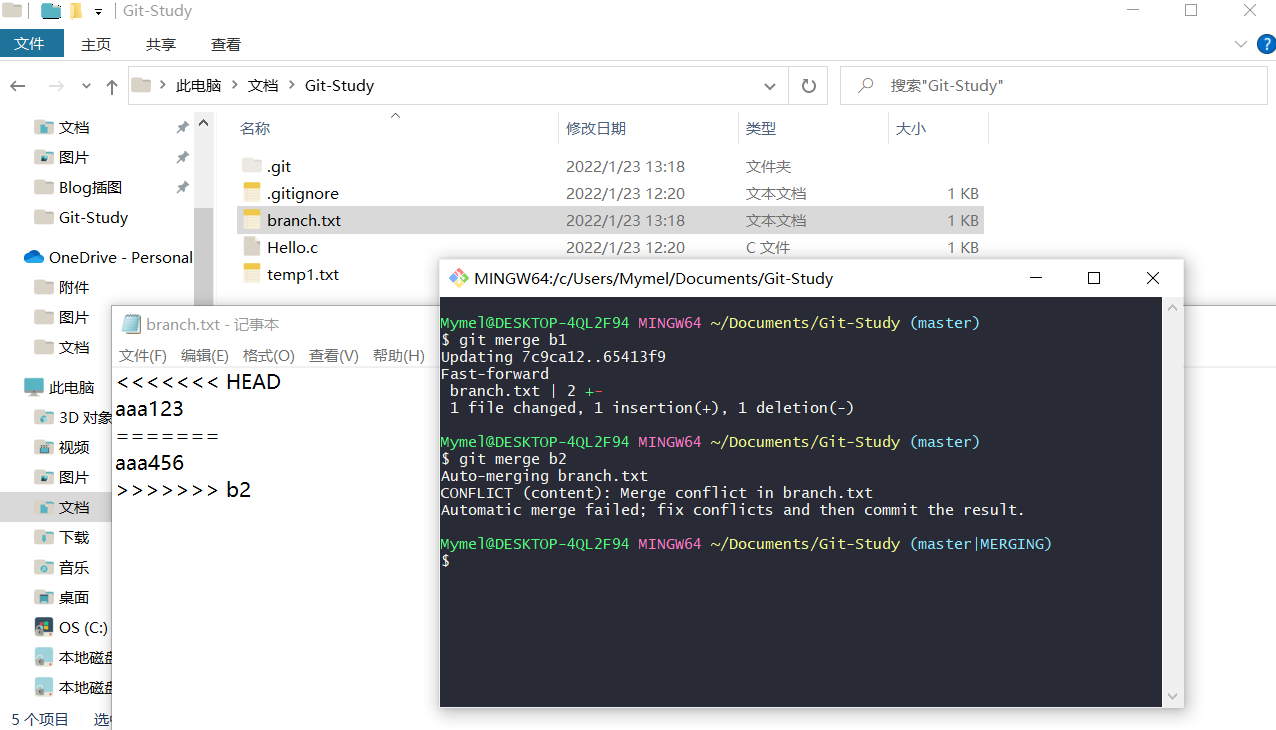The width and height of the screenshot is (1276, 730).
Task: Click the Explorer forward arrow button
Action: pyautogui.click(x=56, y=86)
